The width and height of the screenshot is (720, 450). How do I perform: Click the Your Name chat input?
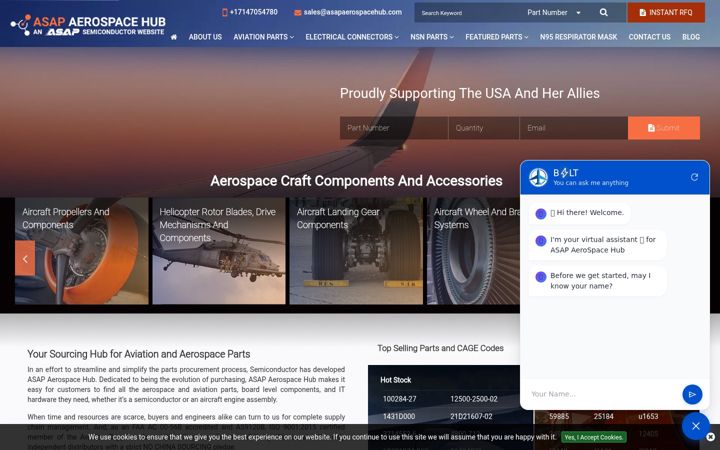point(602,394)
